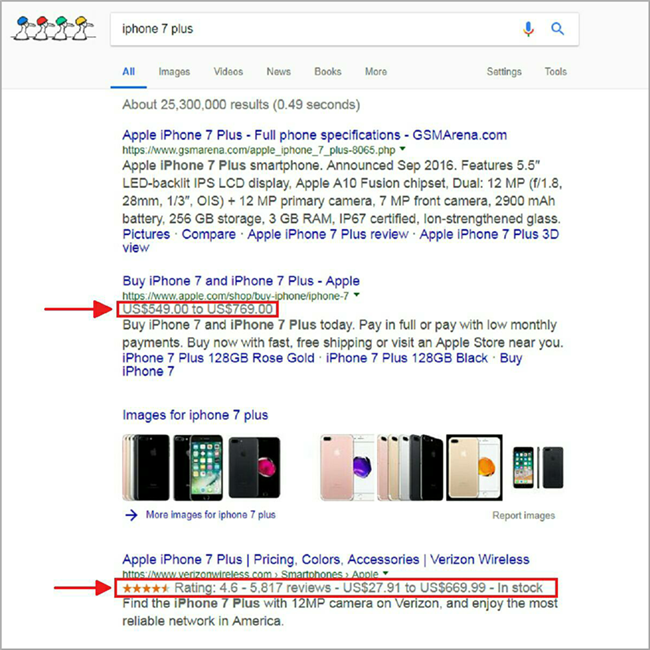Click the logo in the top-left corner
Screen dimensions: 650x650
coord(53,30)
